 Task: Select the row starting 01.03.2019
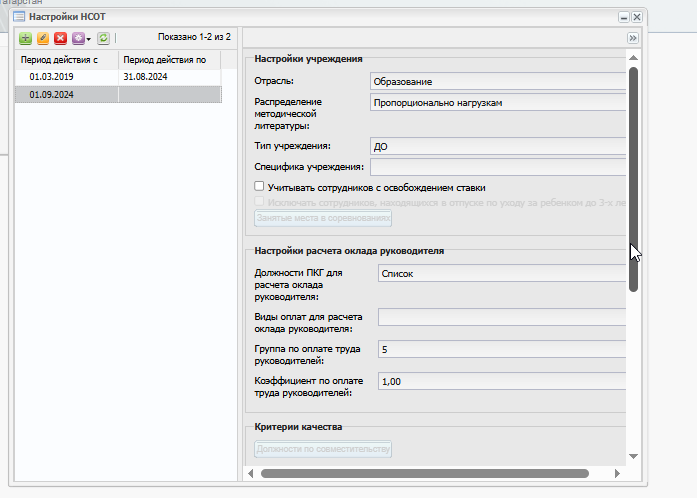(x=118, y=77)
